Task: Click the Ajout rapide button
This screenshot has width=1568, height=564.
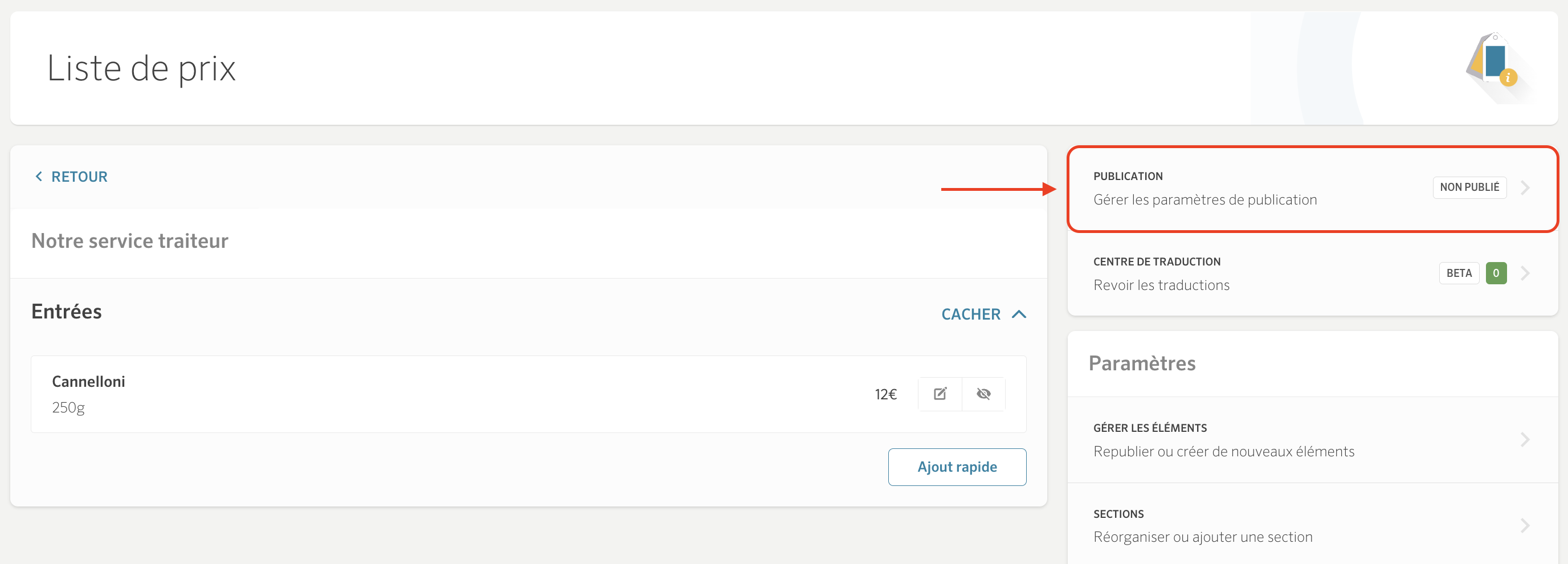Action: pyautogui.click(x=957, y=467)
